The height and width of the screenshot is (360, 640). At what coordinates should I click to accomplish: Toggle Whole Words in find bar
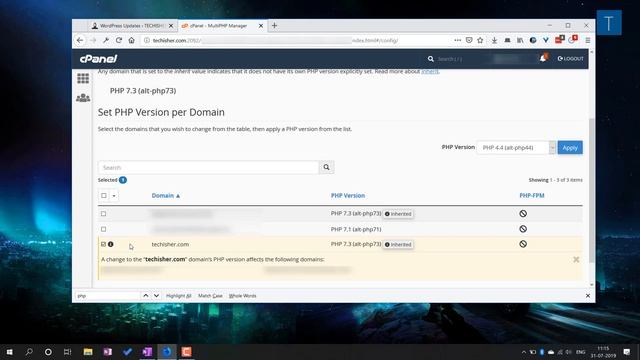242,296
